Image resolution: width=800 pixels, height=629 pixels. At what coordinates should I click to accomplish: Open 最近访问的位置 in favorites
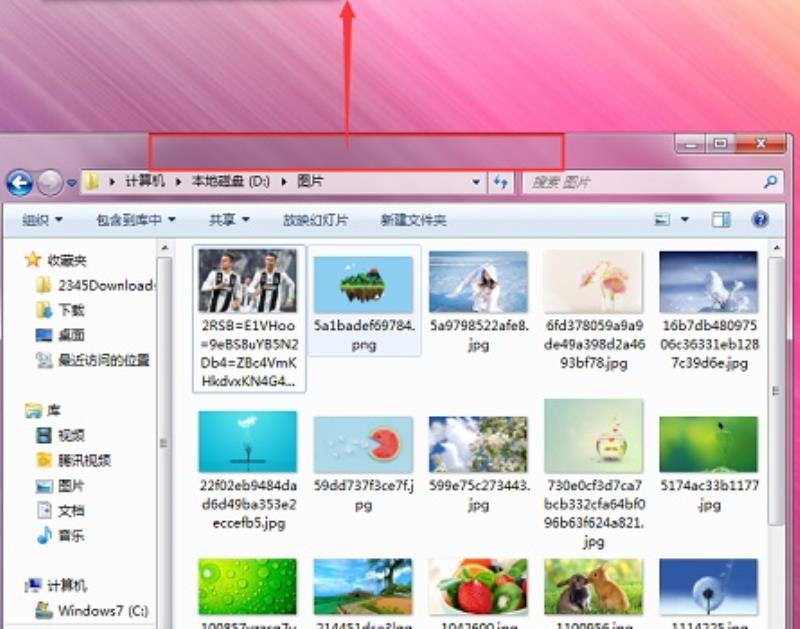point(104,360)
